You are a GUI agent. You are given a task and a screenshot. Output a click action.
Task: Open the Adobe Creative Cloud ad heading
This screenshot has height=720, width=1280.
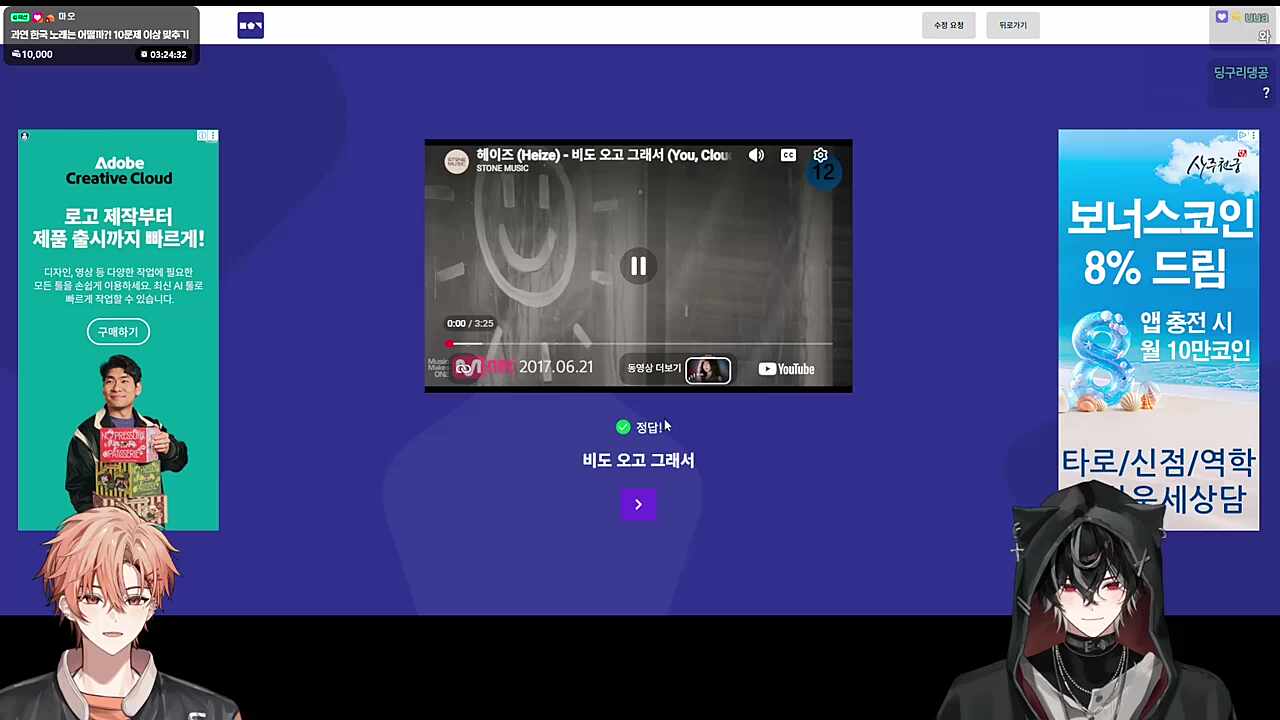(x=119, y=170)
